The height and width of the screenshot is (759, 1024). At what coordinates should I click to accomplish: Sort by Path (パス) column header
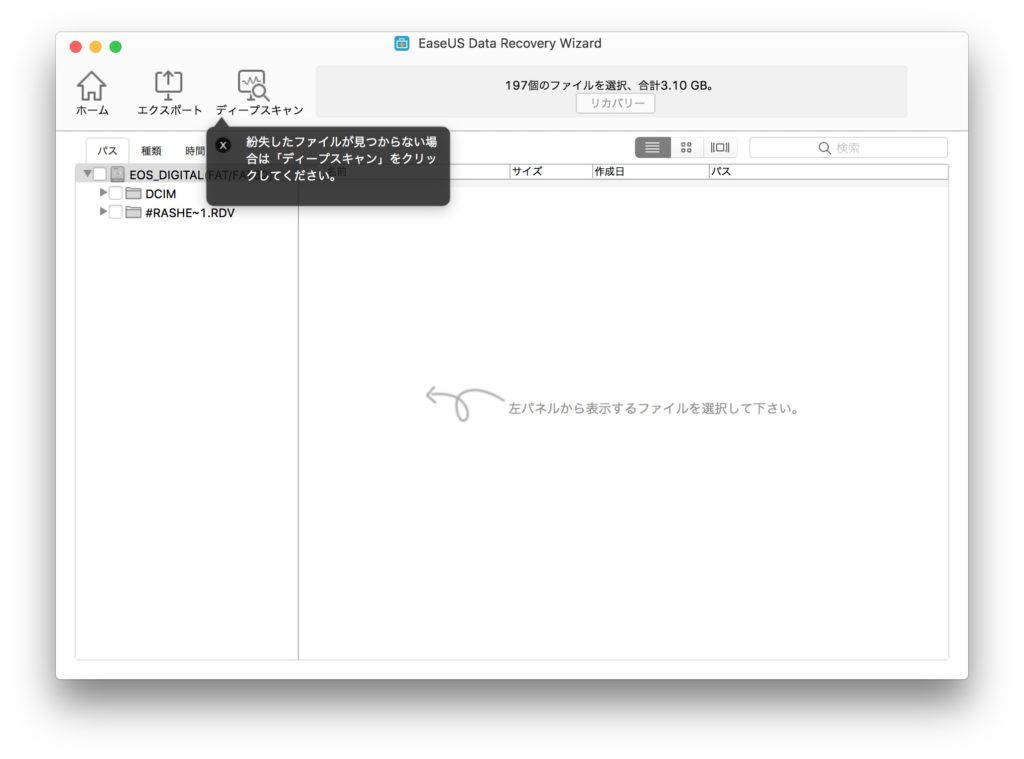828,171
